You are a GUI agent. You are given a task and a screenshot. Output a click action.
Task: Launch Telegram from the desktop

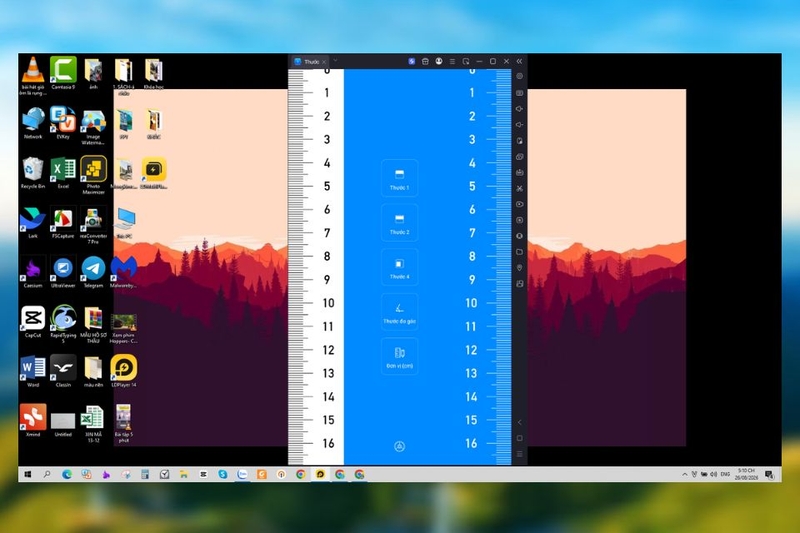click(93, 272)
